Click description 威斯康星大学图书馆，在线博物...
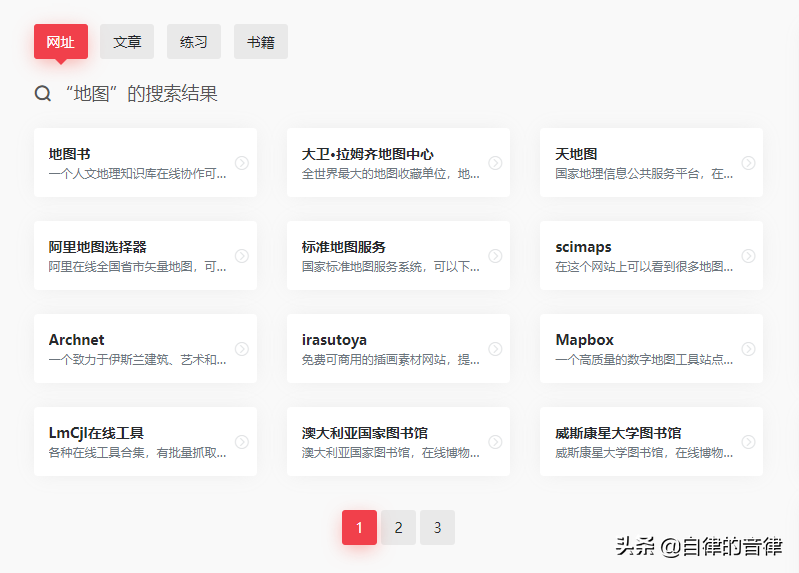 click(644, 453)
